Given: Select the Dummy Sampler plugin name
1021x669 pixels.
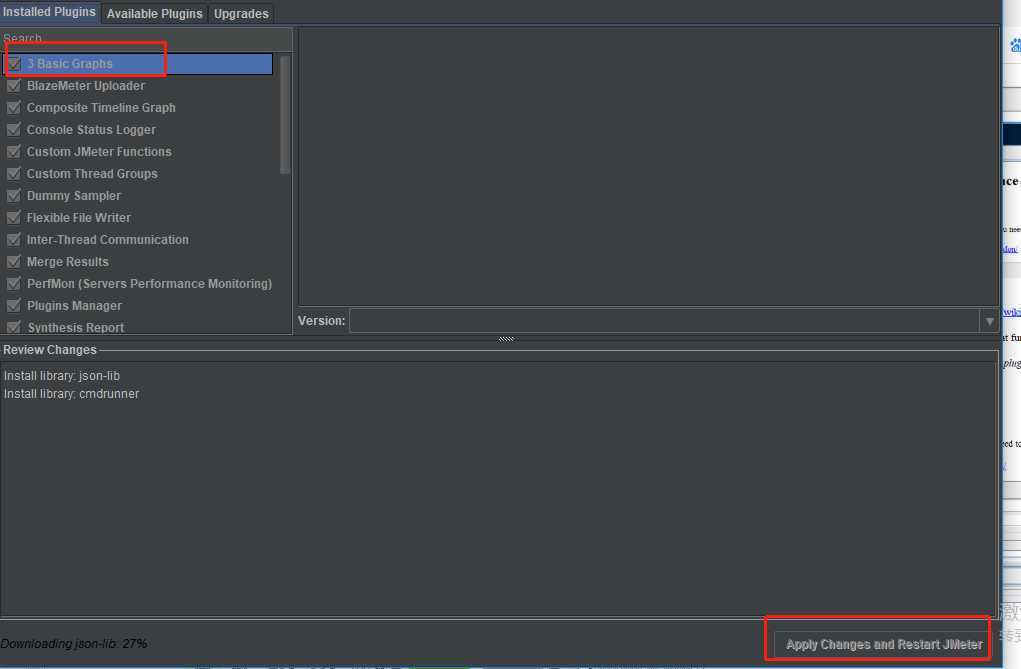Looking at the screenshot, I should click(74, 196).
